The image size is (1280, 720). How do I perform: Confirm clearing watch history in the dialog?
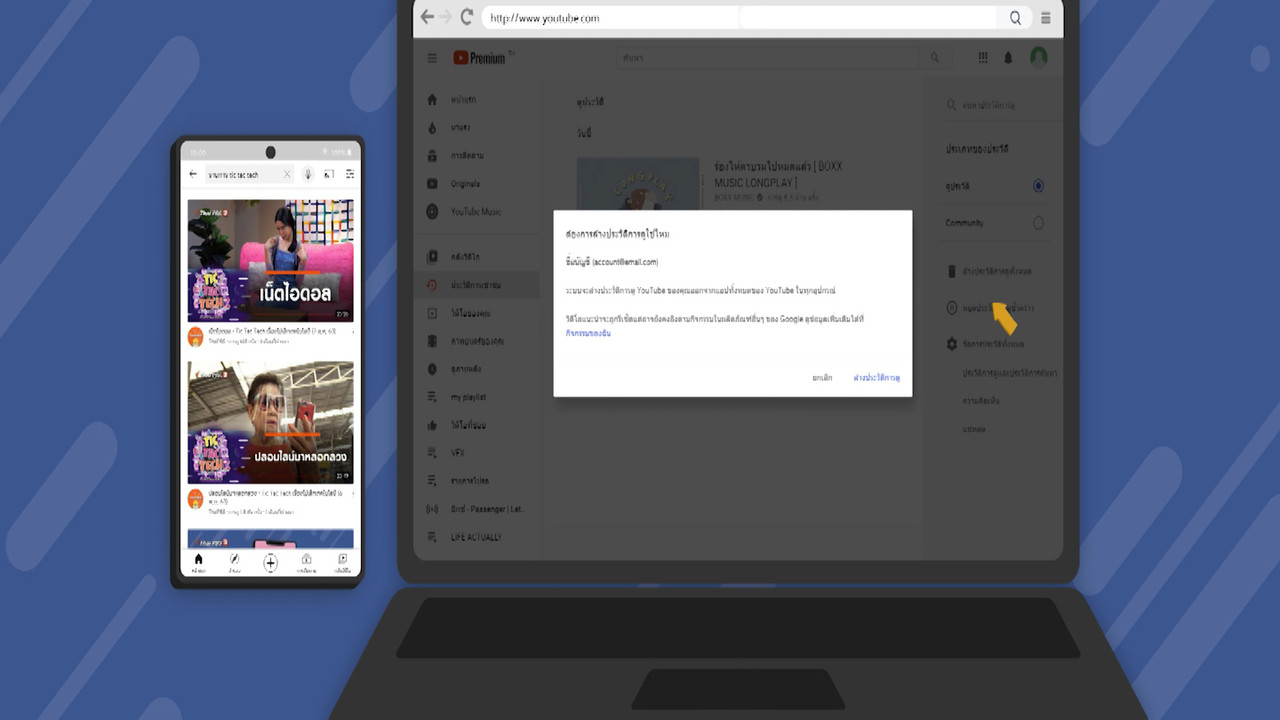tap(876, 378)
